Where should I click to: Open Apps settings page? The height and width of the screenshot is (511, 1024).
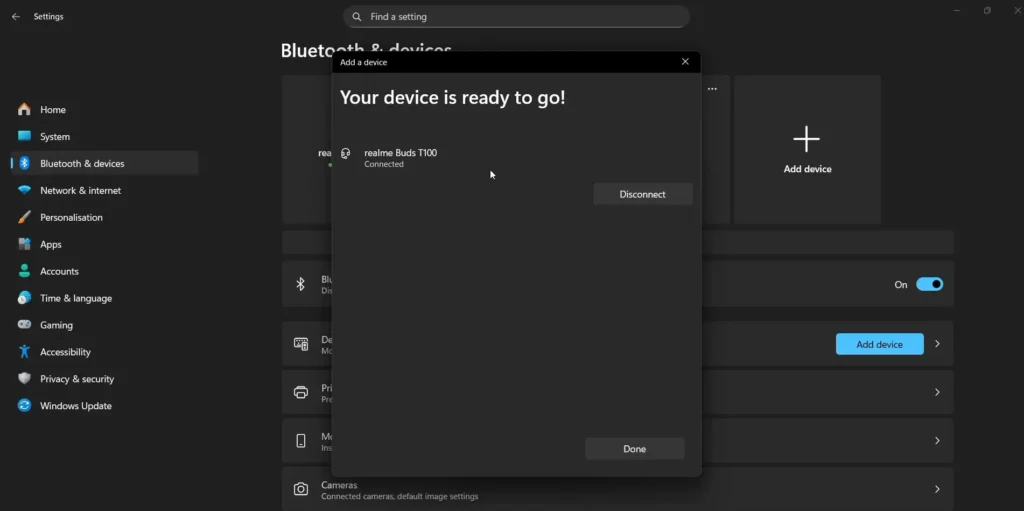click(x=104, y=244)
